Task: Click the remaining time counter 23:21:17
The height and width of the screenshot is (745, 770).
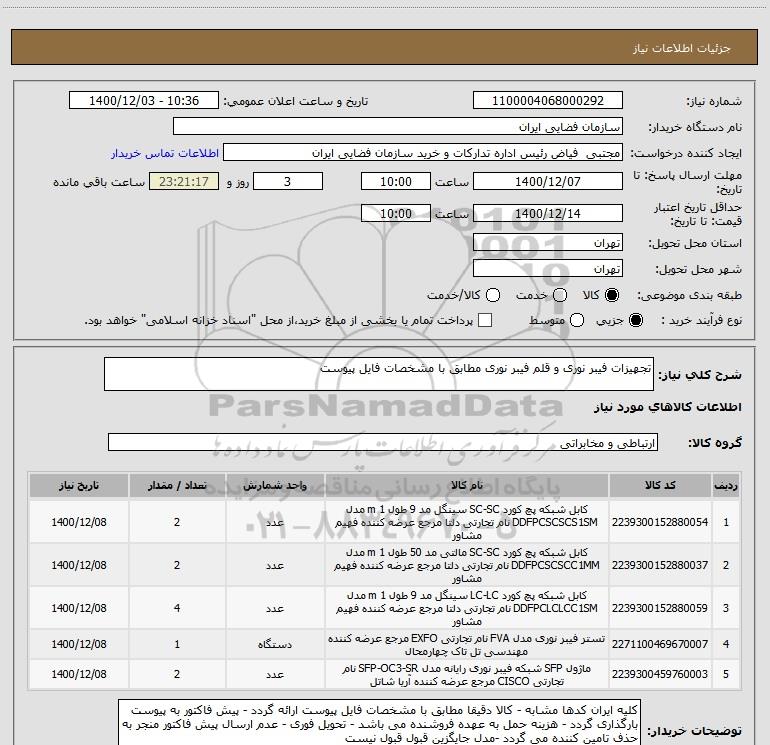Action: [184, 182]
